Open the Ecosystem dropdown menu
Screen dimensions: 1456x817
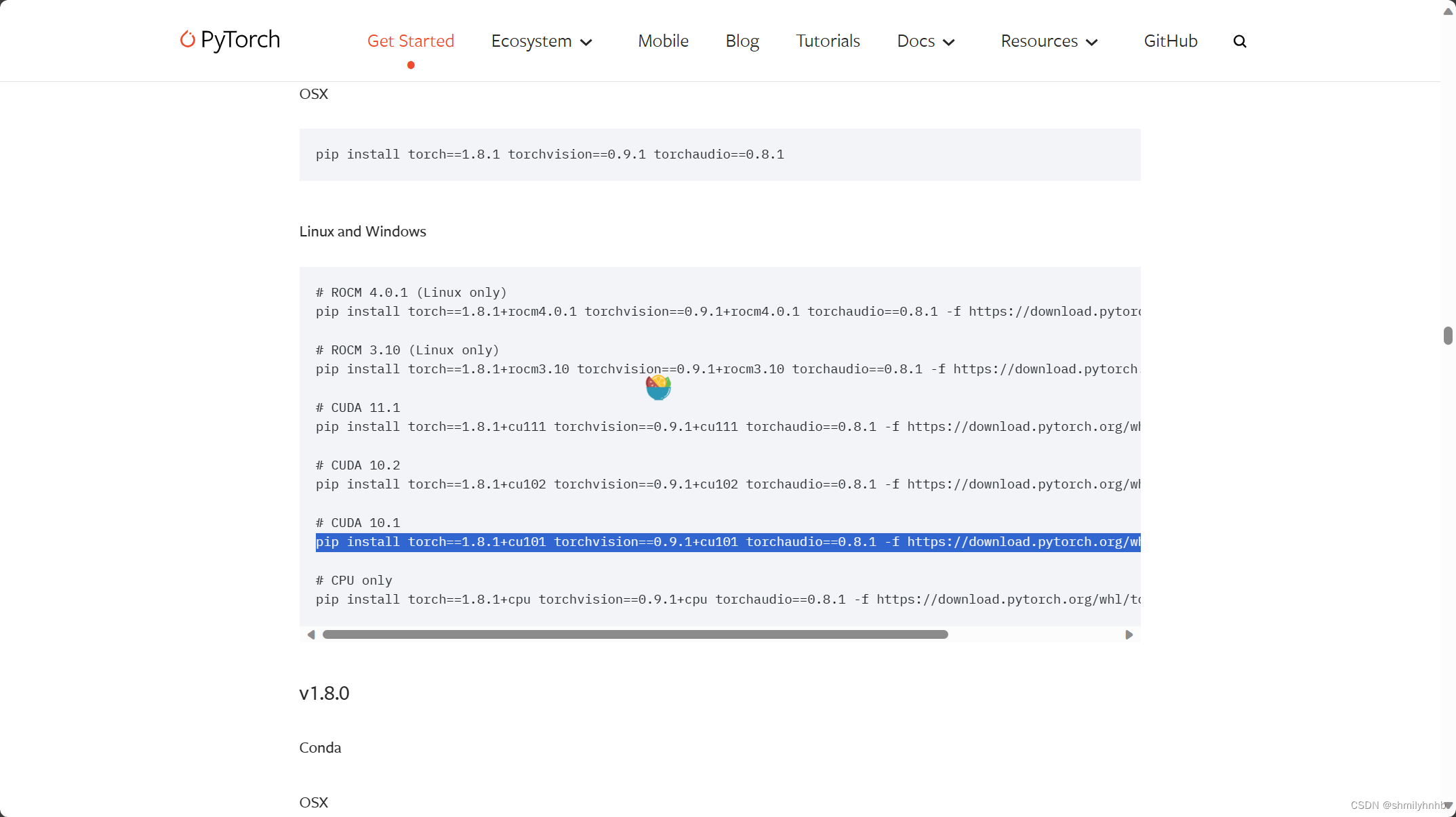[x=541, y=41]
